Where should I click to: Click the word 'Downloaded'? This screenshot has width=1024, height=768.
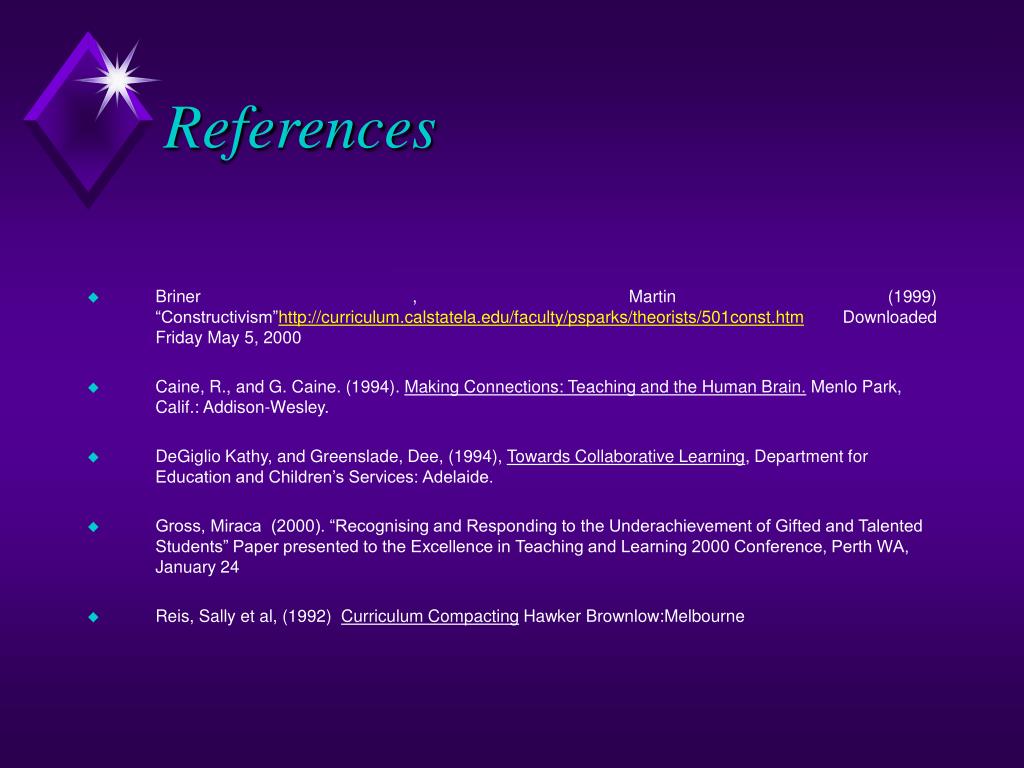(889, 317)
